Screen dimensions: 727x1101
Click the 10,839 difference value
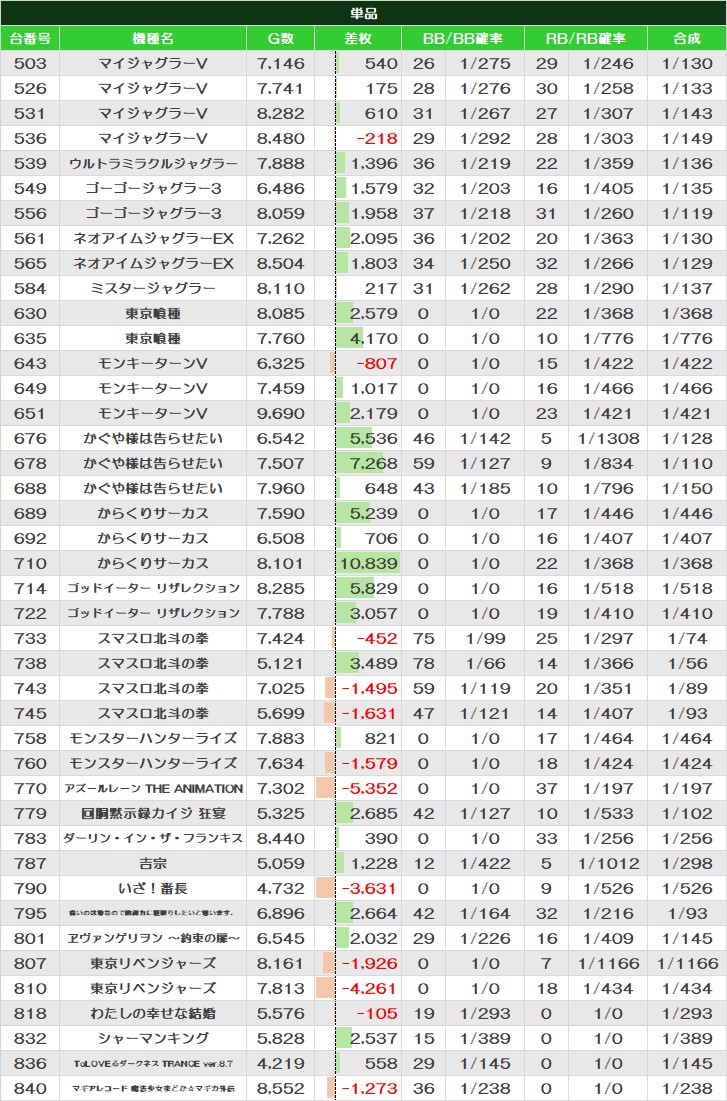click(369, 564)
